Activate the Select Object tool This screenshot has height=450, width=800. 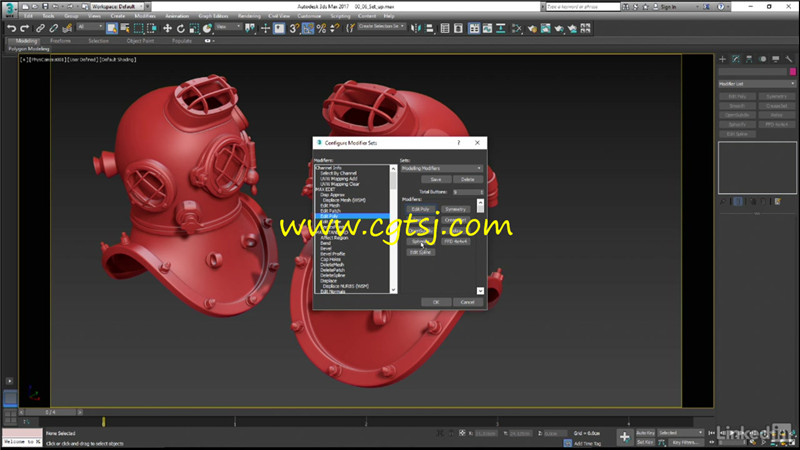[112, 29]
